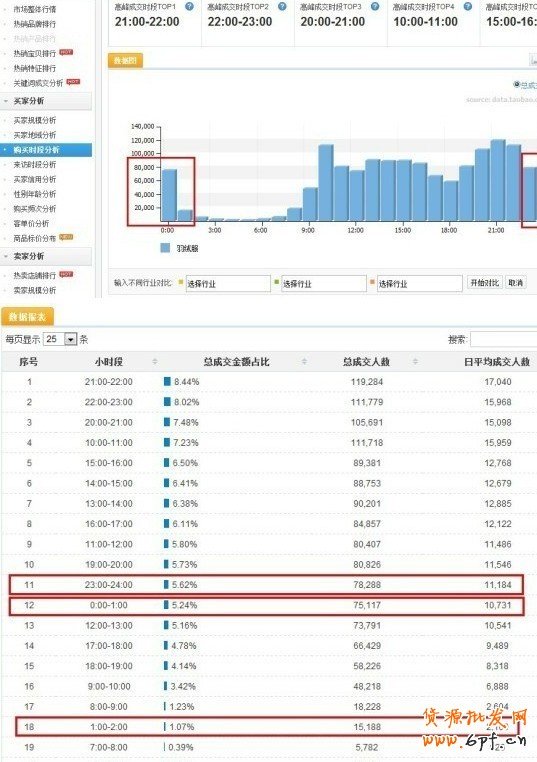Open 买家规模分析 in the sidebar
537x762 pixels.
pyautogui.click(x=35, y=120)
